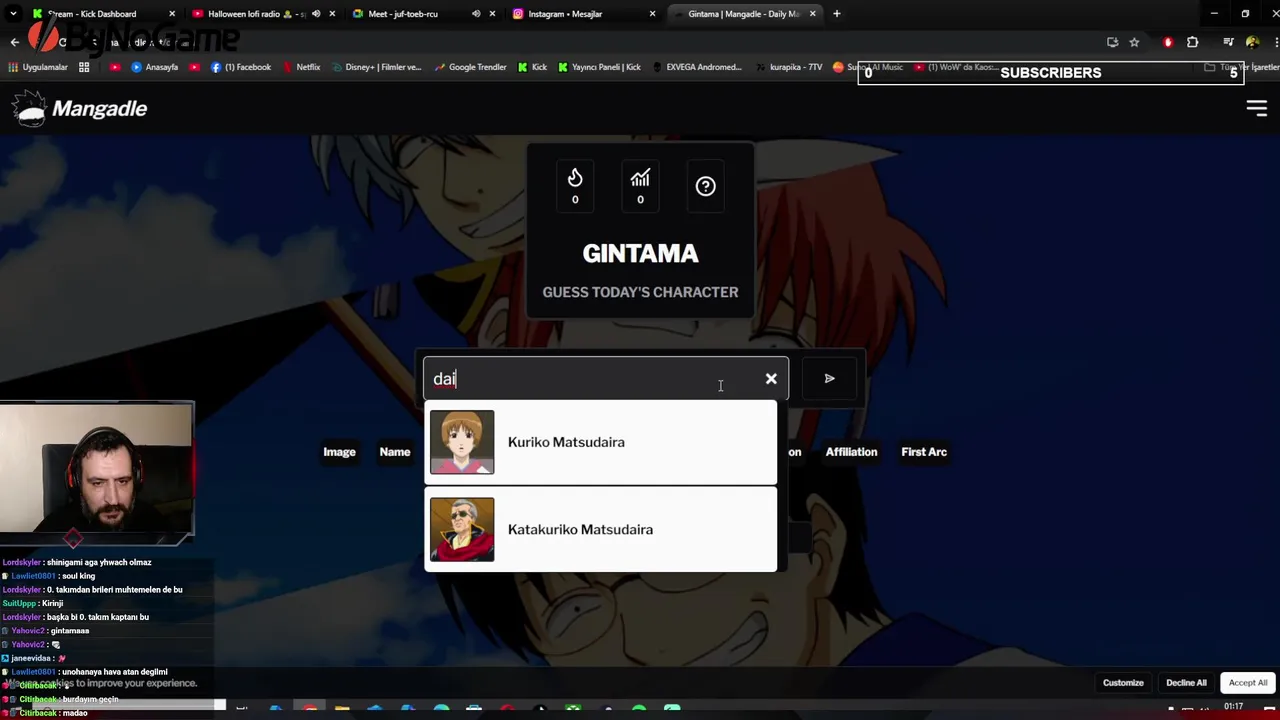Click the Name column header
This screenshot has width=1280, height=720.
[x=395, y=452]
